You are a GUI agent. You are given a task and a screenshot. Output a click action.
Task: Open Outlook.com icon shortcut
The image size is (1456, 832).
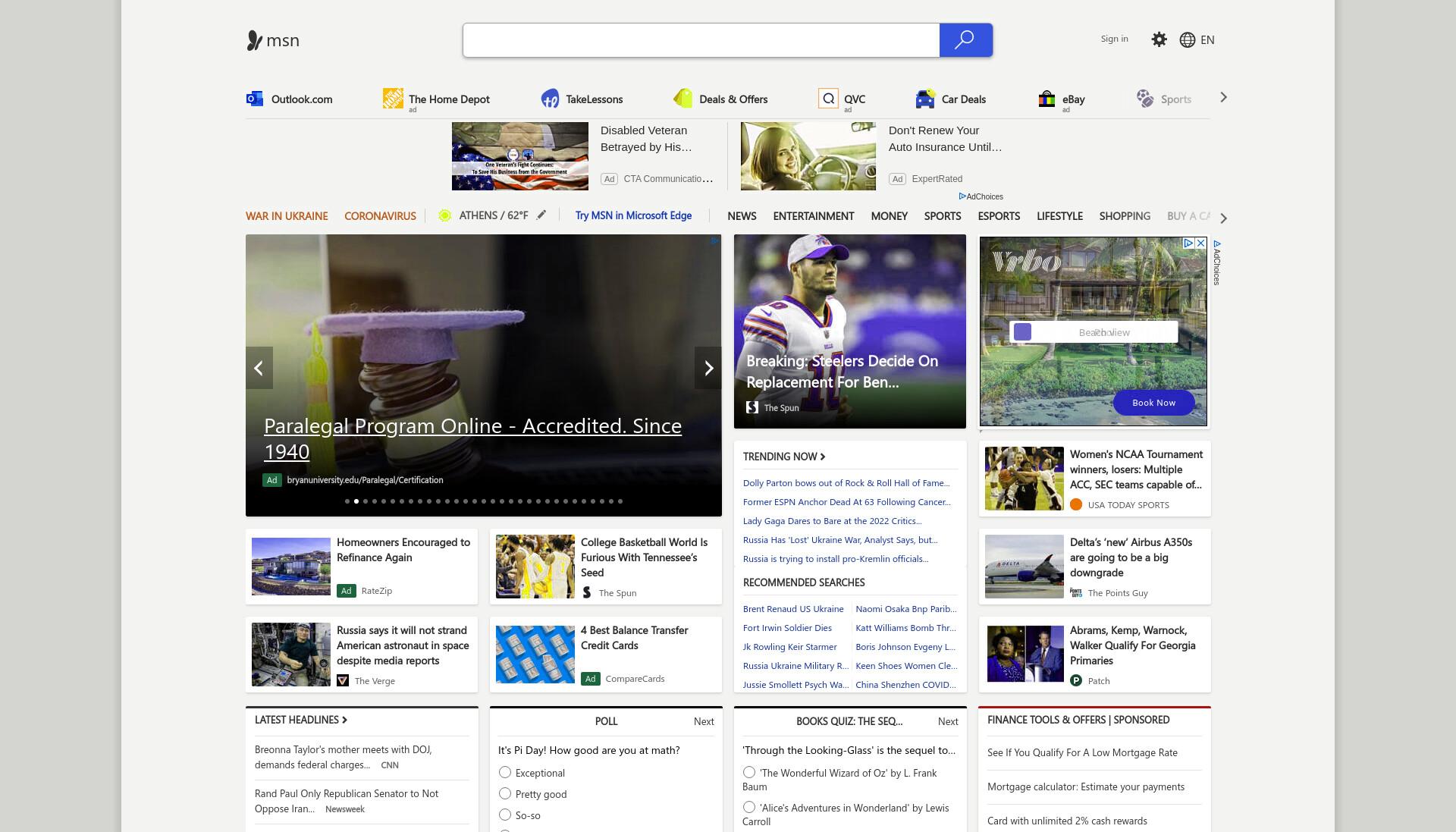pyautogui.click(x=255, y=99)
